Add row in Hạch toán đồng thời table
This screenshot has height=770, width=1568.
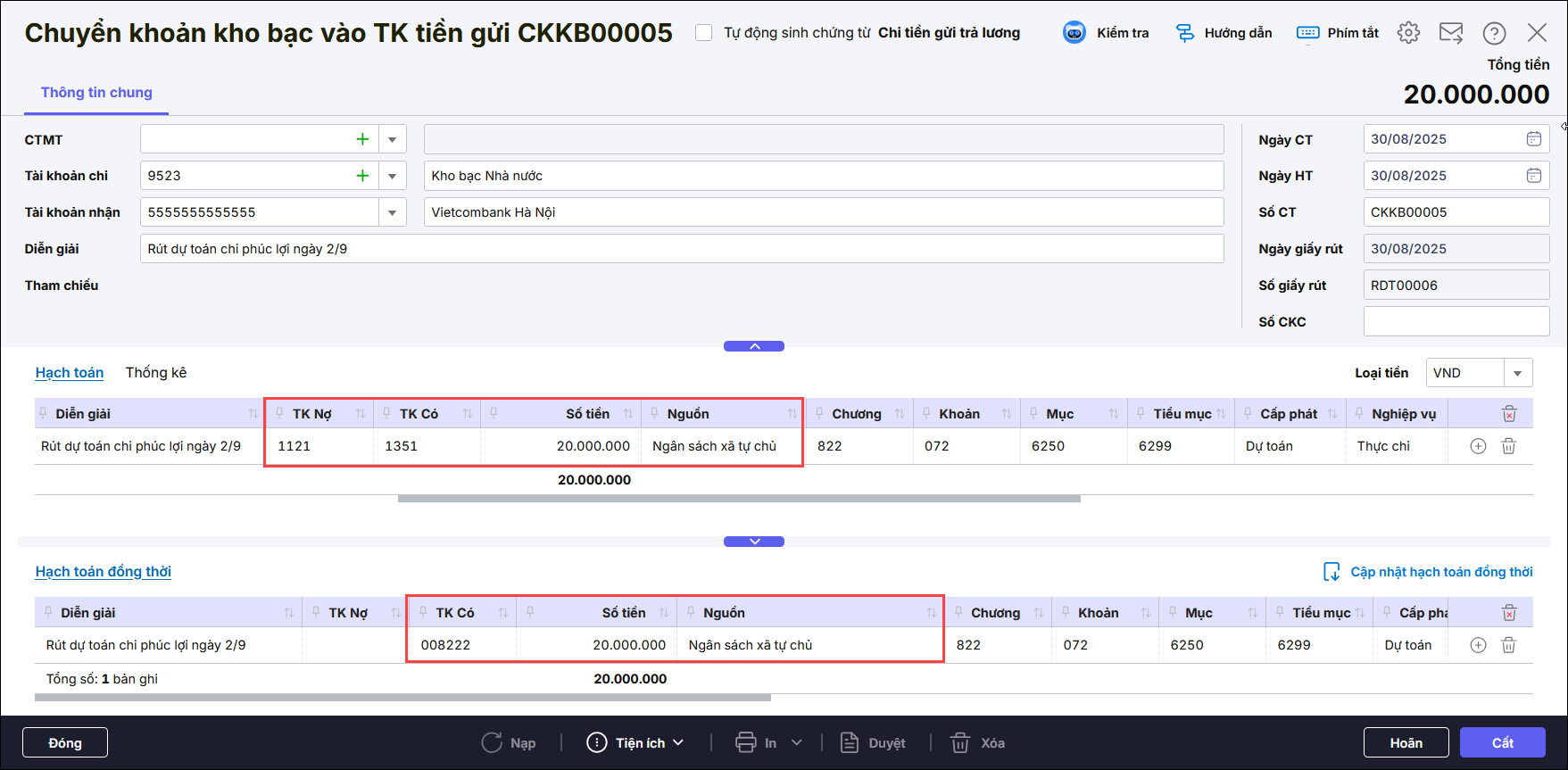(1478, 645)
